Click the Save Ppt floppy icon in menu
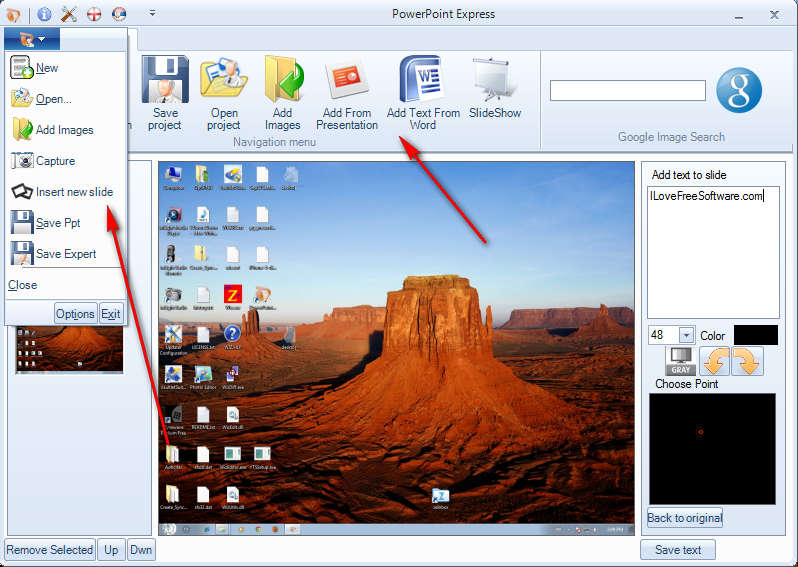This screenshot has height=567, width=798. tap(22, 222)
